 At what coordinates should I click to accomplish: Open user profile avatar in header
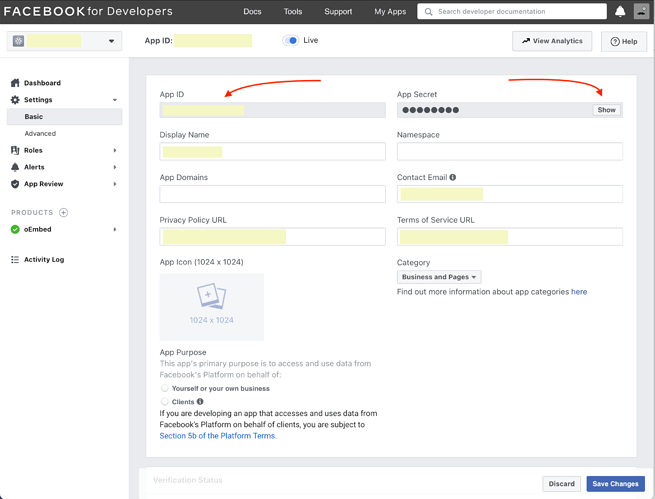641,11
